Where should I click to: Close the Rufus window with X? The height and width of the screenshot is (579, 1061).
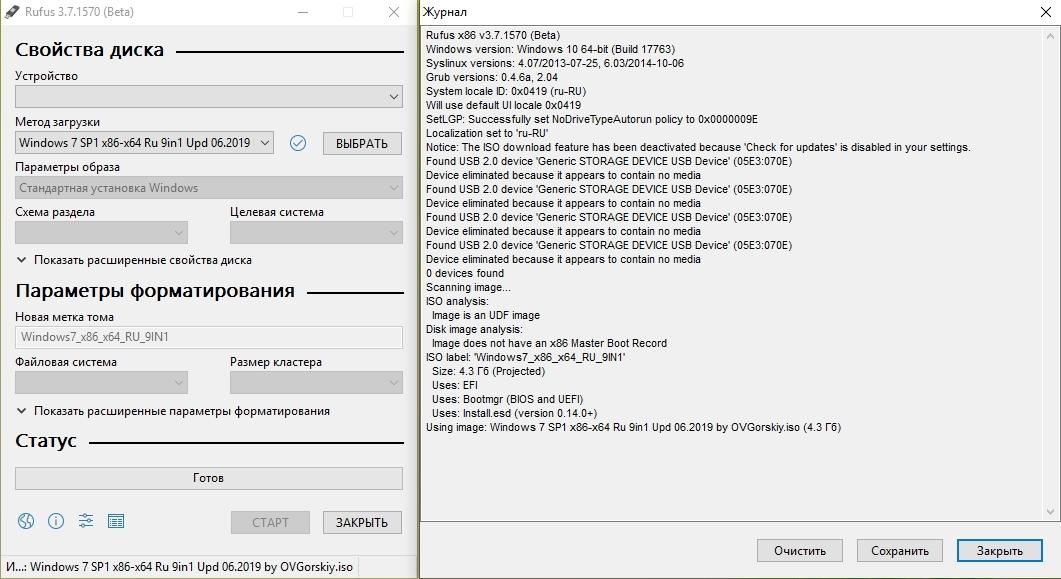[x=394, y=12]
